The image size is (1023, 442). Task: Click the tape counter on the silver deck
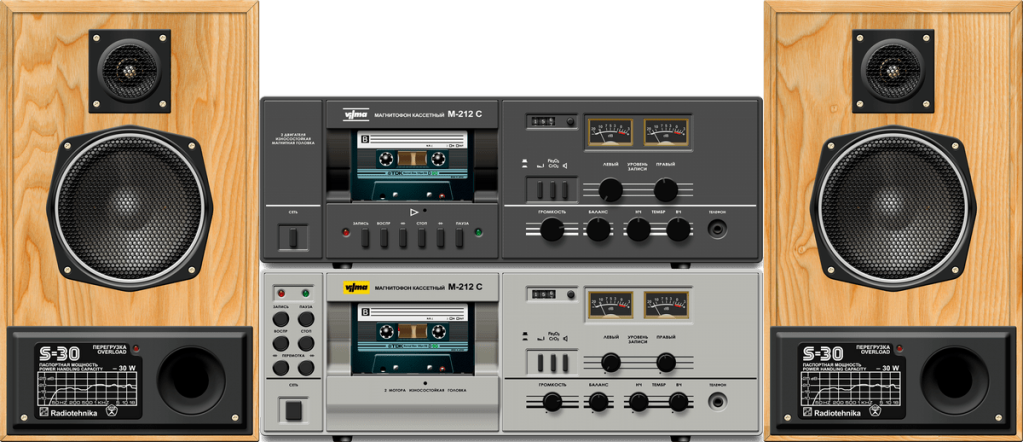tap(543, 294)
